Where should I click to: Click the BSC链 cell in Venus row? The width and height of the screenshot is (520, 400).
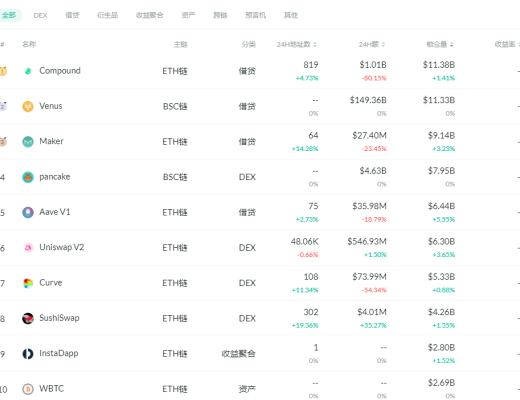pyautogui.click(x=175, y=106)
